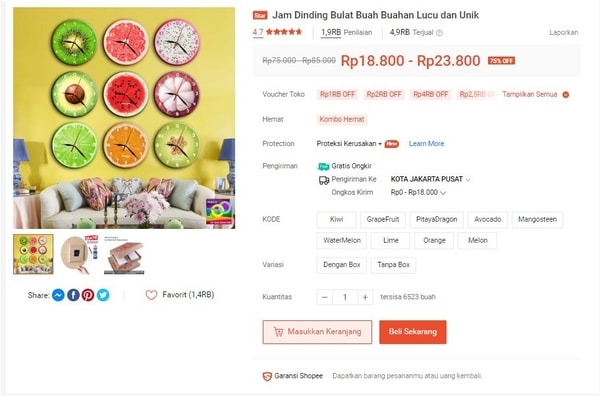Click the Garansi Shopee shield icon
600x396 pixels.
pos(267,376)
